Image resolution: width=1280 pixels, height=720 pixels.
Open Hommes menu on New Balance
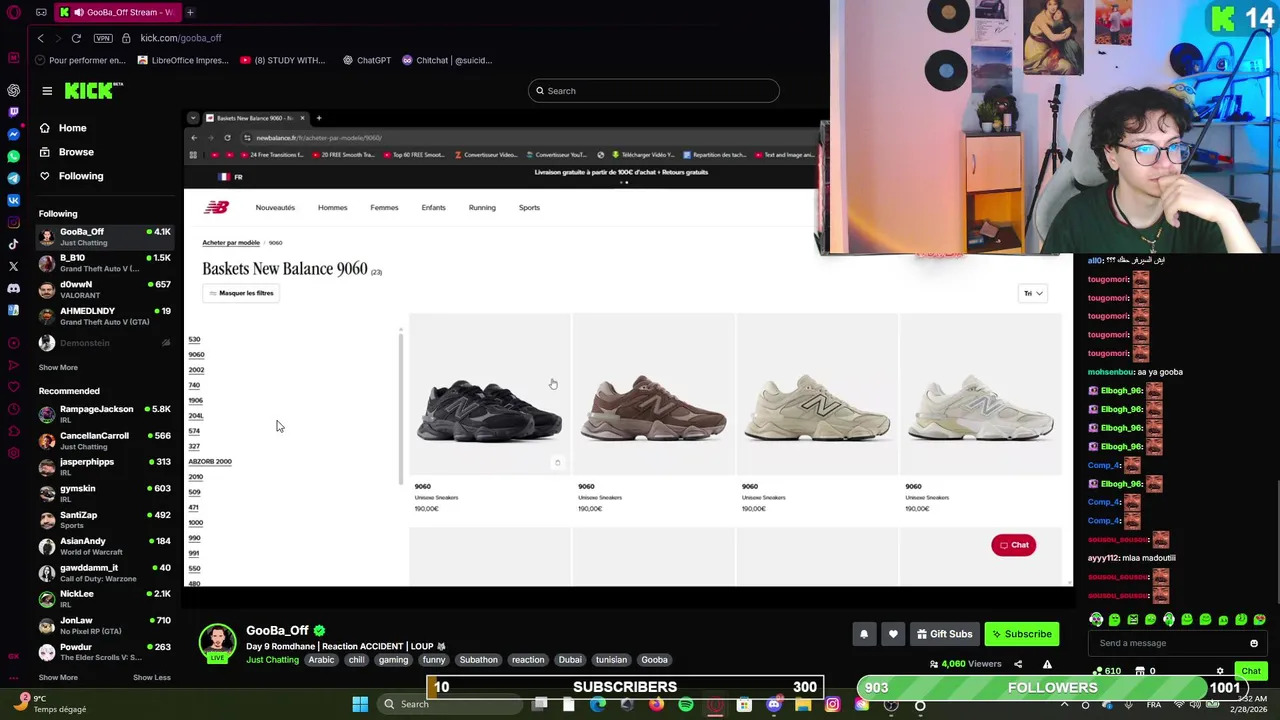click(332, 208)
